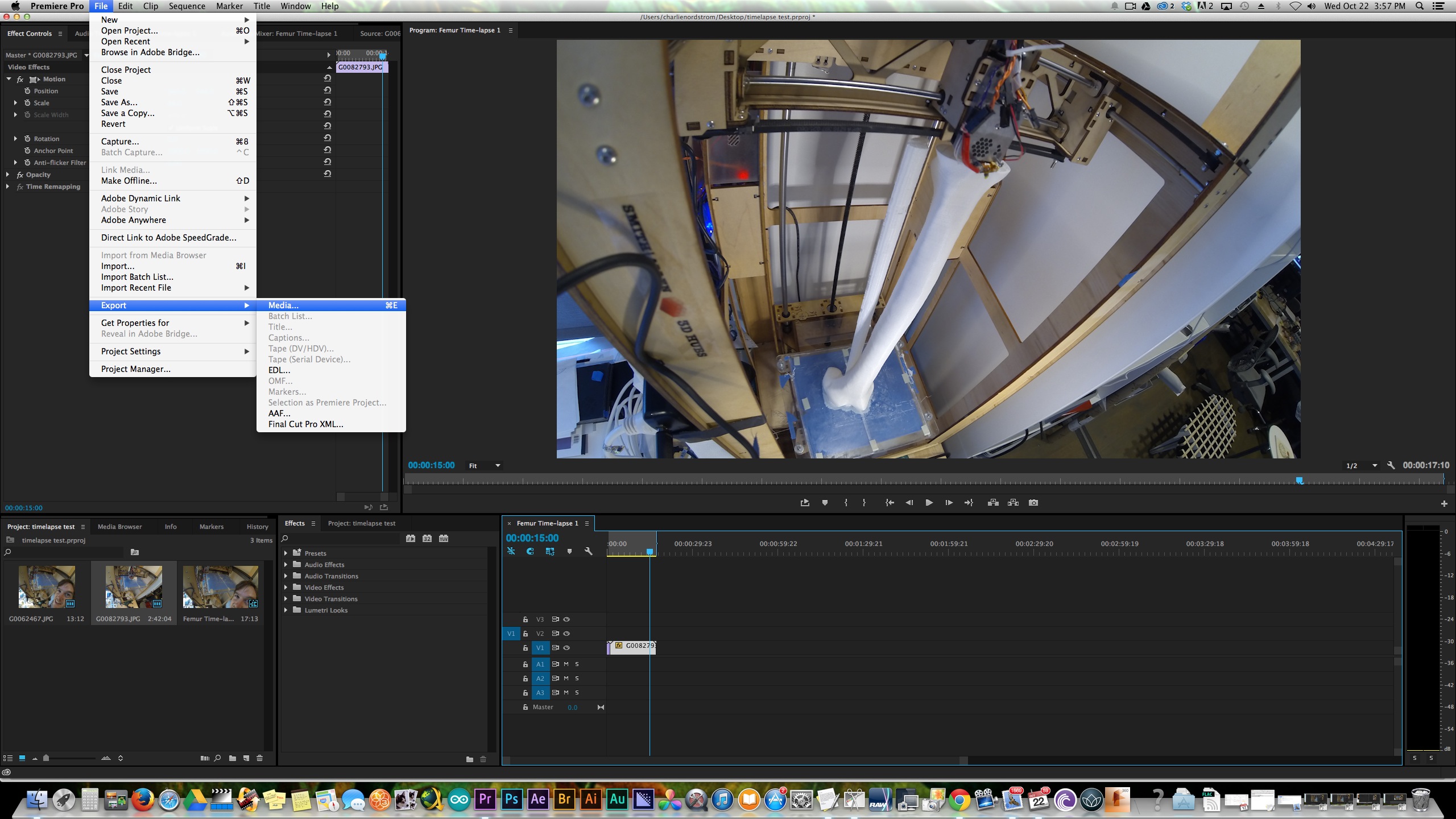Image resolution: width=1456 pixels, height=819 pixels.
Task: Click Automate to Sequence icon
Action: coord(205,758)
